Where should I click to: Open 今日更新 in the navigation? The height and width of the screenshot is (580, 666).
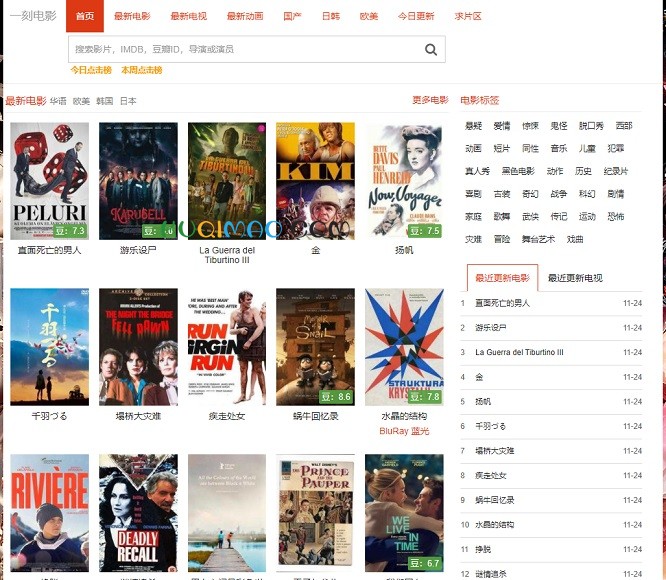pyautogui.click(x=416, y=16)
